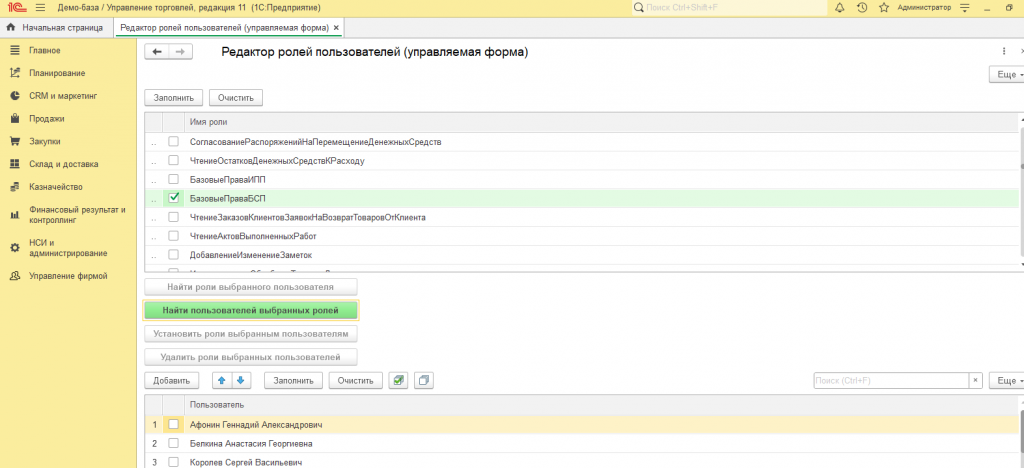Uncheck БазовыеПраваБСП role checkbox
The width and height of the screenshot is (1024, 468).
(173, 198)
